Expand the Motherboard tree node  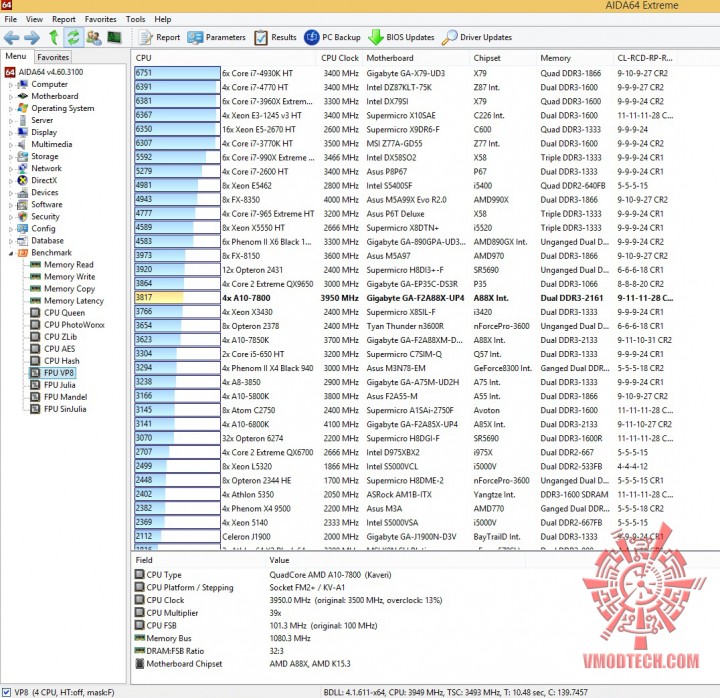[x=11, y=97]
